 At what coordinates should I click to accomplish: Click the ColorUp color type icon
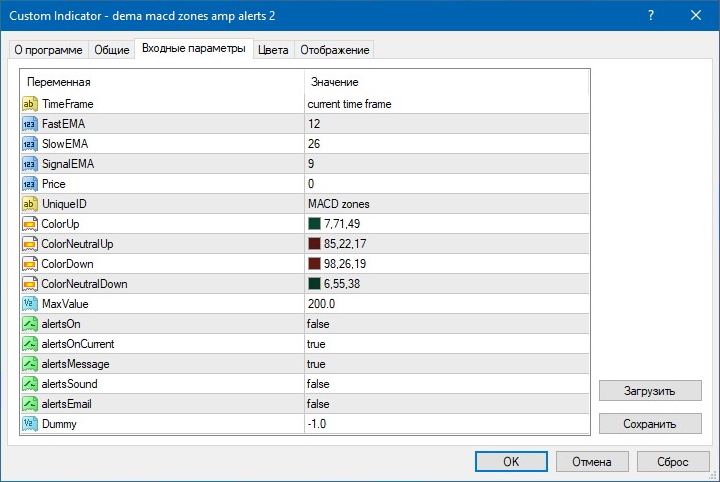[x=30, y=224]
